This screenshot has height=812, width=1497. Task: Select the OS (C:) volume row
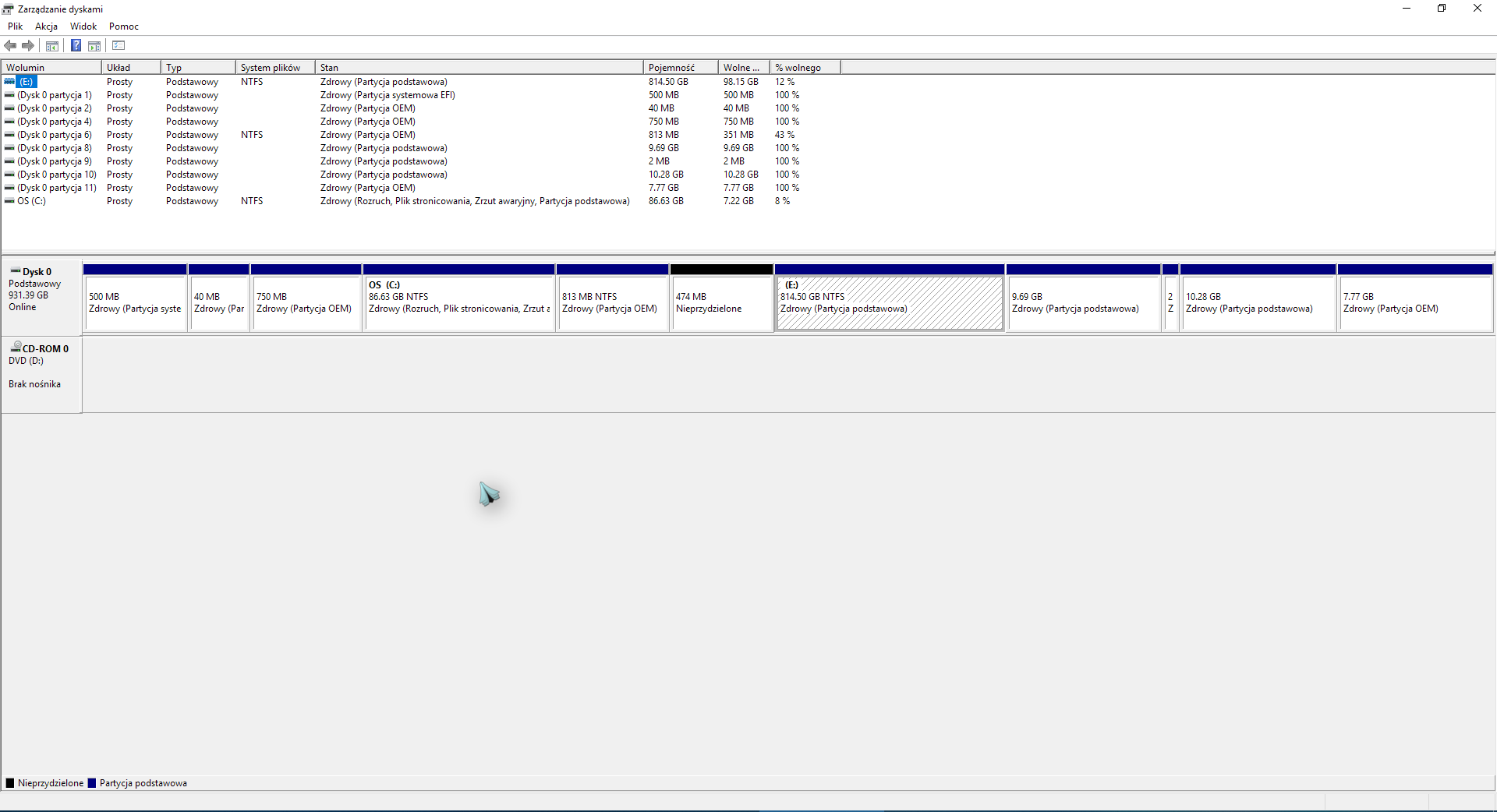(31, 201)
